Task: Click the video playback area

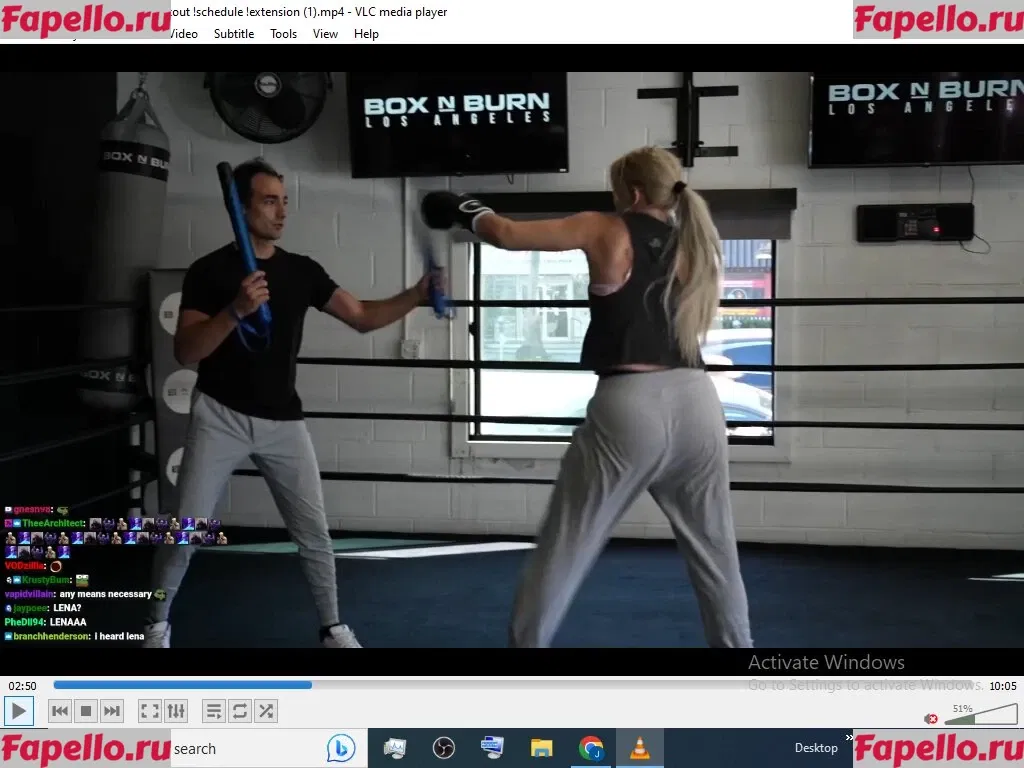Action: point(512,360)
